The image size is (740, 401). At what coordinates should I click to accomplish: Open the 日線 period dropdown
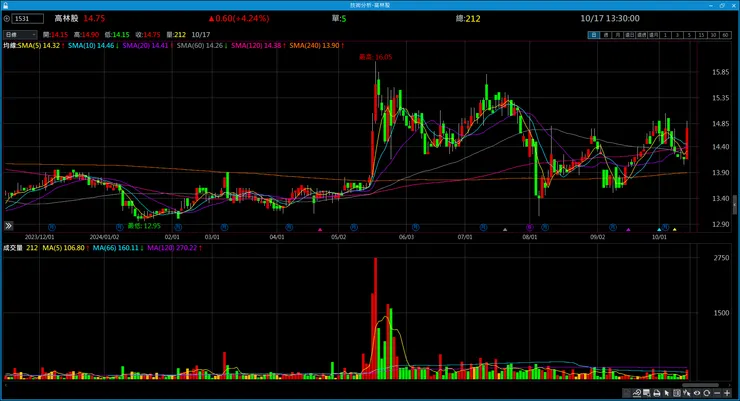(20, 34)
